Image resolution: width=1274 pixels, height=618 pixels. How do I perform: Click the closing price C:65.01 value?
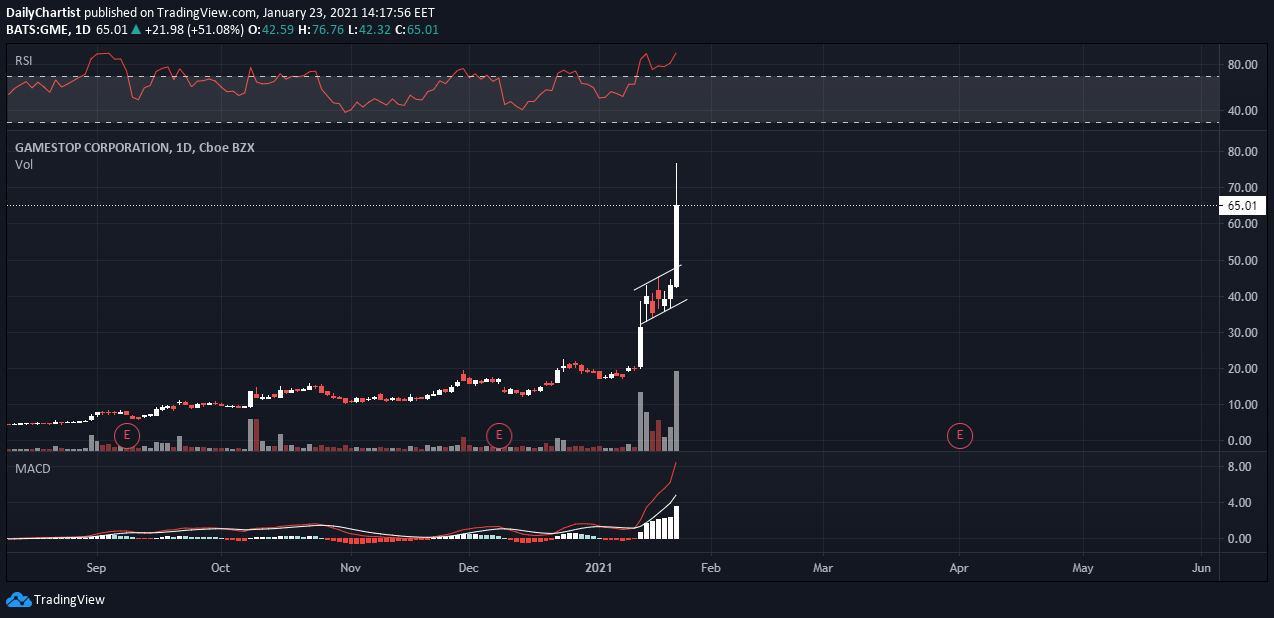(419, 30)
